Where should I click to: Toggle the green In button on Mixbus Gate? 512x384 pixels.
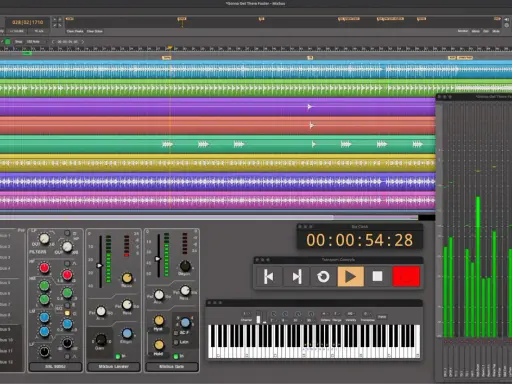click(x=176, y=356)
